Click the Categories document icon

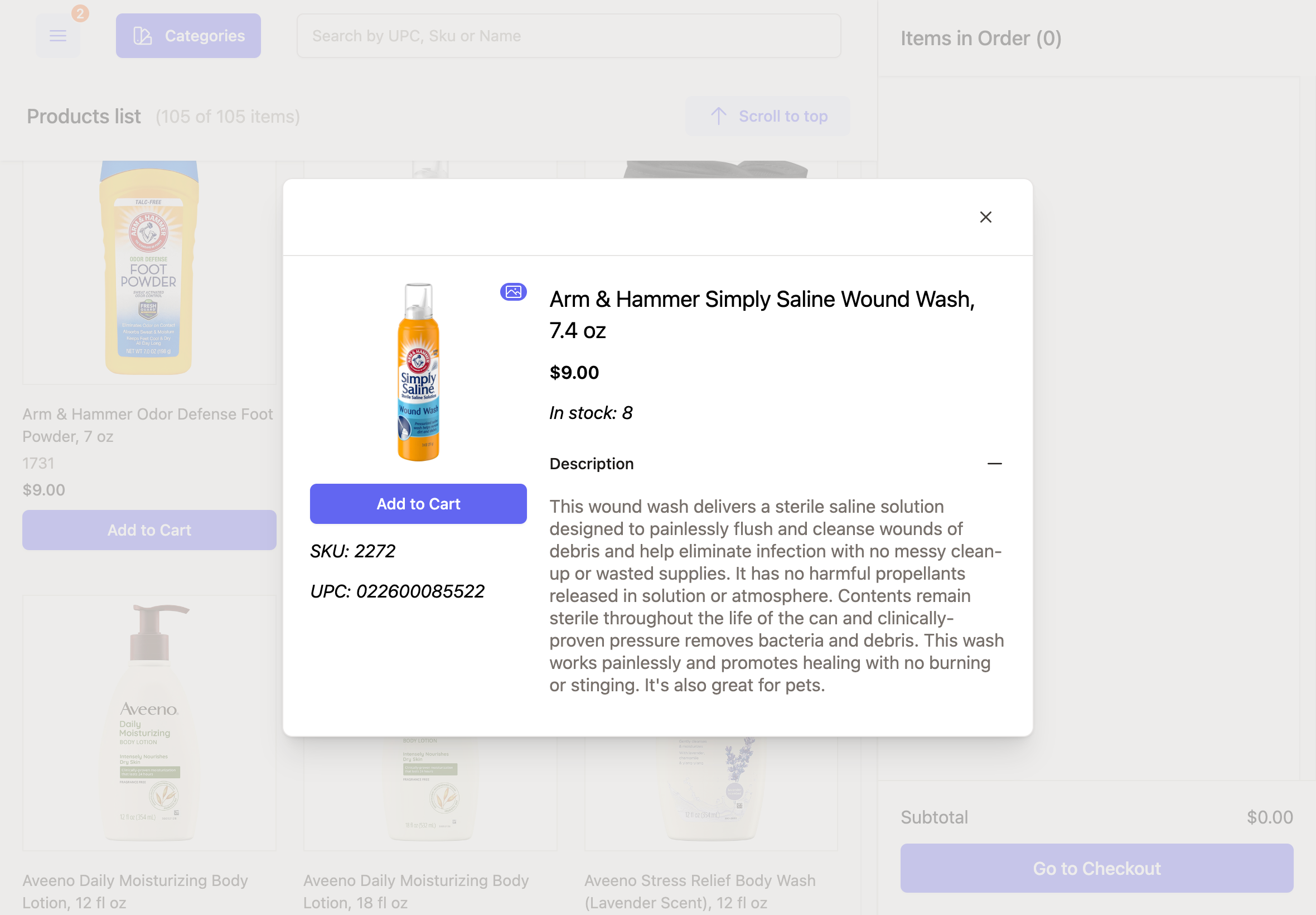tap(142, 35)
